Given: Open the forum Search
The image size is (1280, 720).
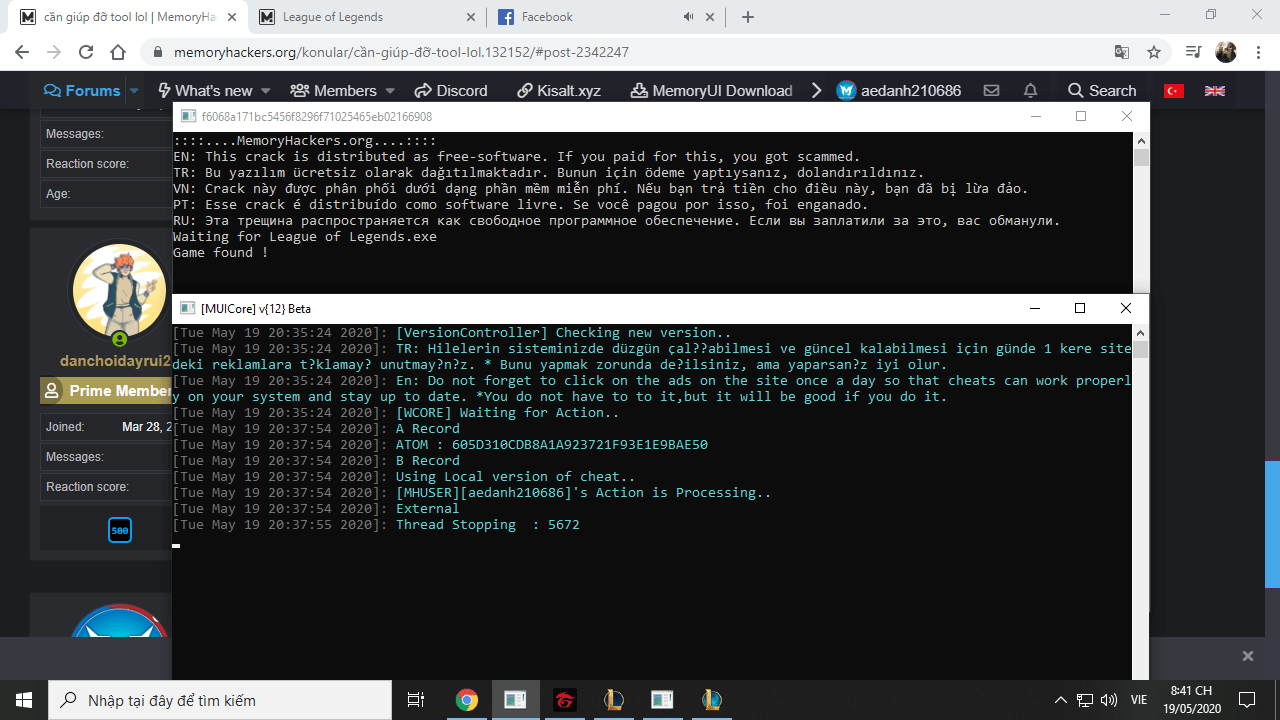Looking at the screenshot, I should point(1102,91).
